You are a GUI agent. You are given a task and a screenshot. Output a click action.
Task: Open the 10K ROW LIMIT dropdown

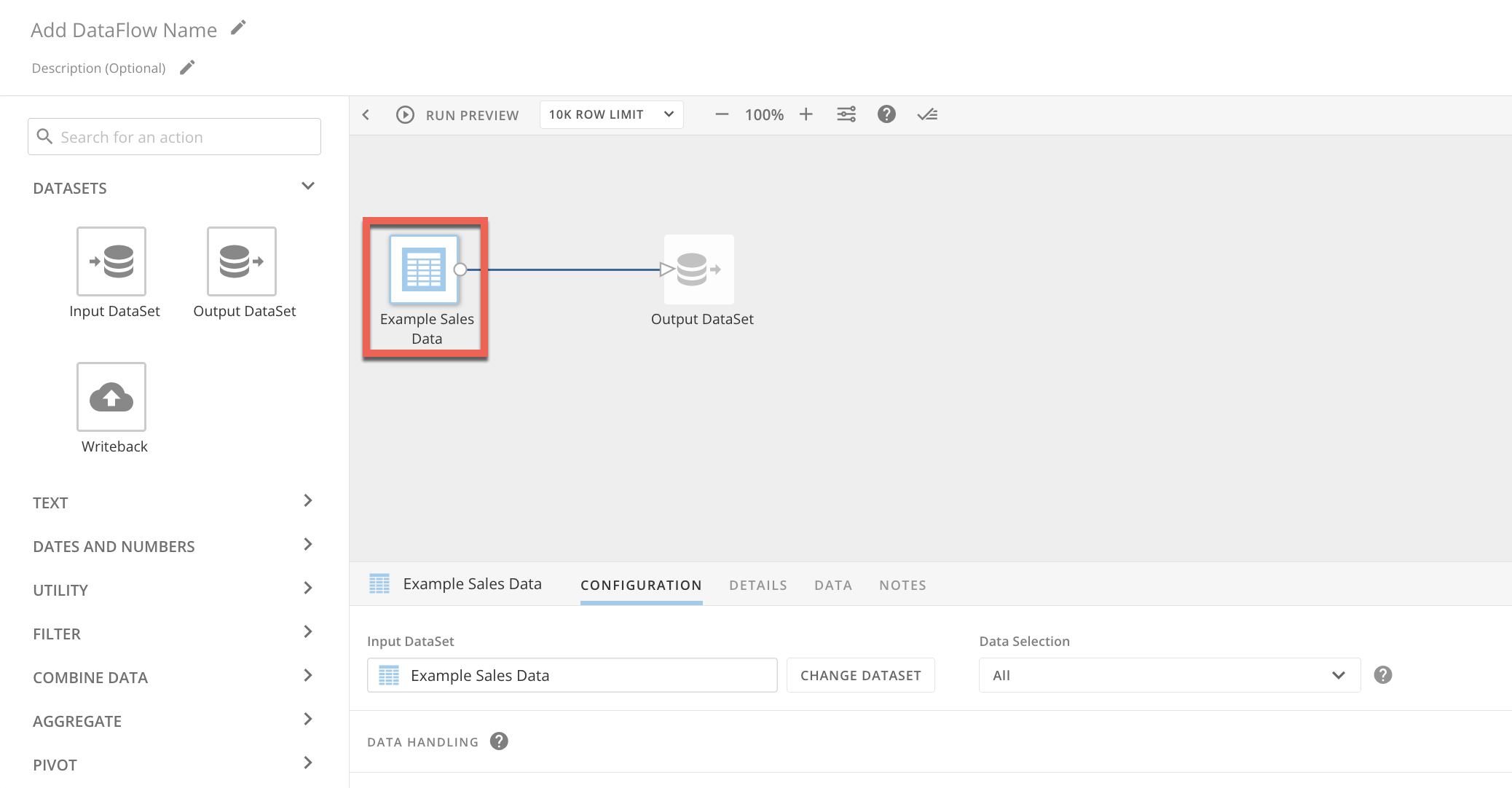[610, 114]
